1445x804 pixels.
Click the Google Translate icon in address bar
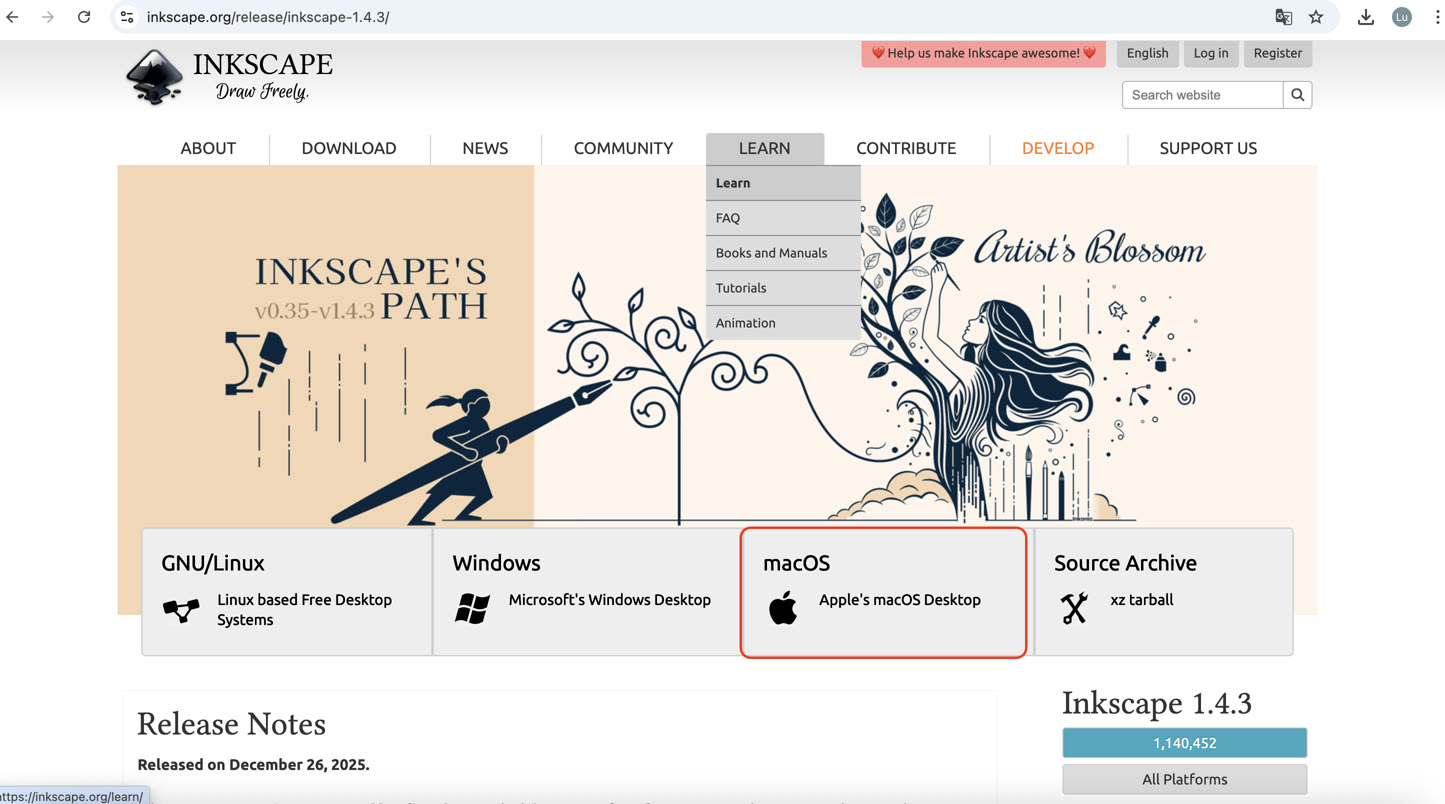[1283, 17]
